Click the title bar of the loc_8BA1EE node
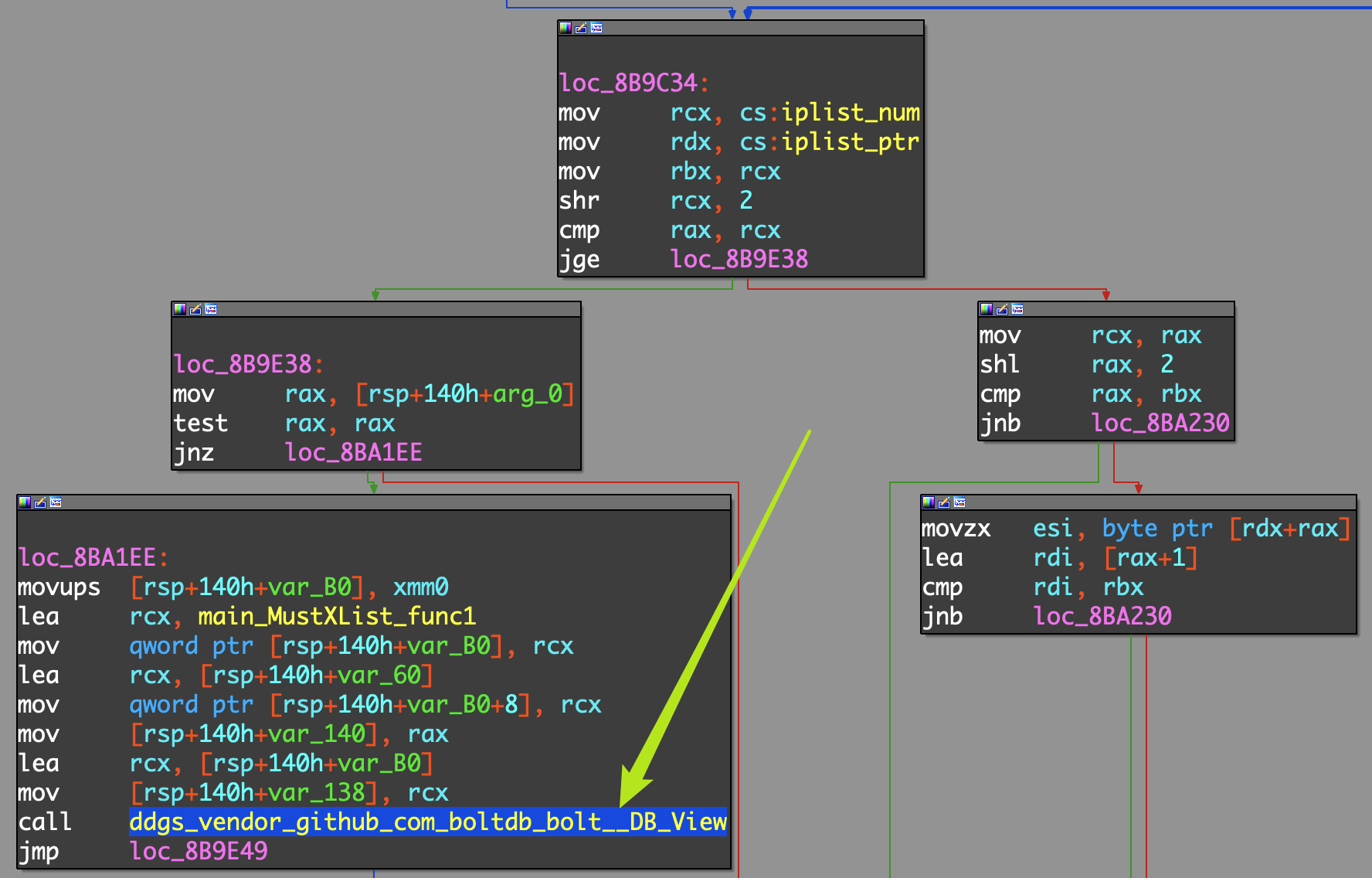 [x=374, y=502]
